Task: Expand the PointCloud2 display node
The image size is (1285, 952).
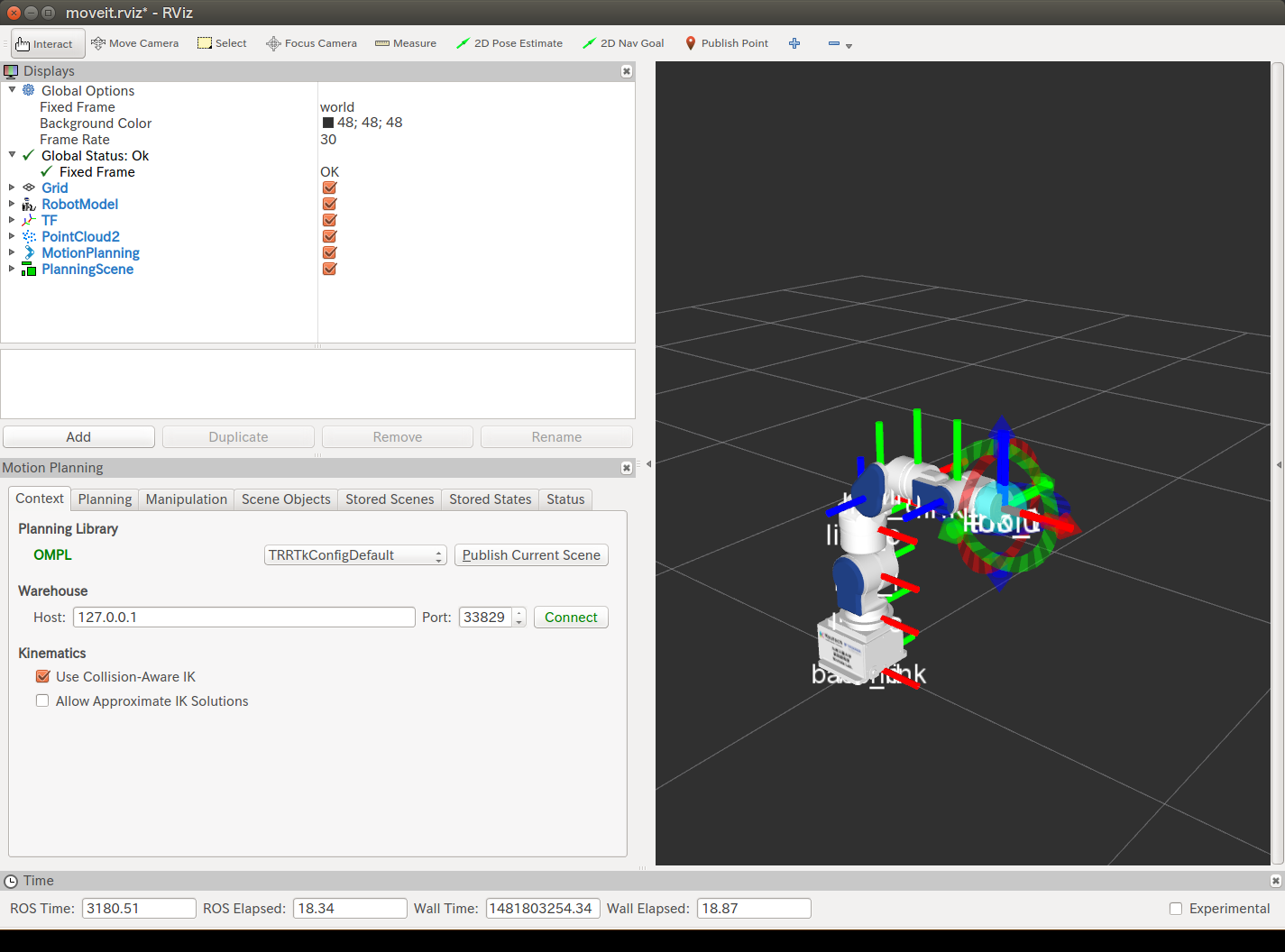Action: coord(12,236)
